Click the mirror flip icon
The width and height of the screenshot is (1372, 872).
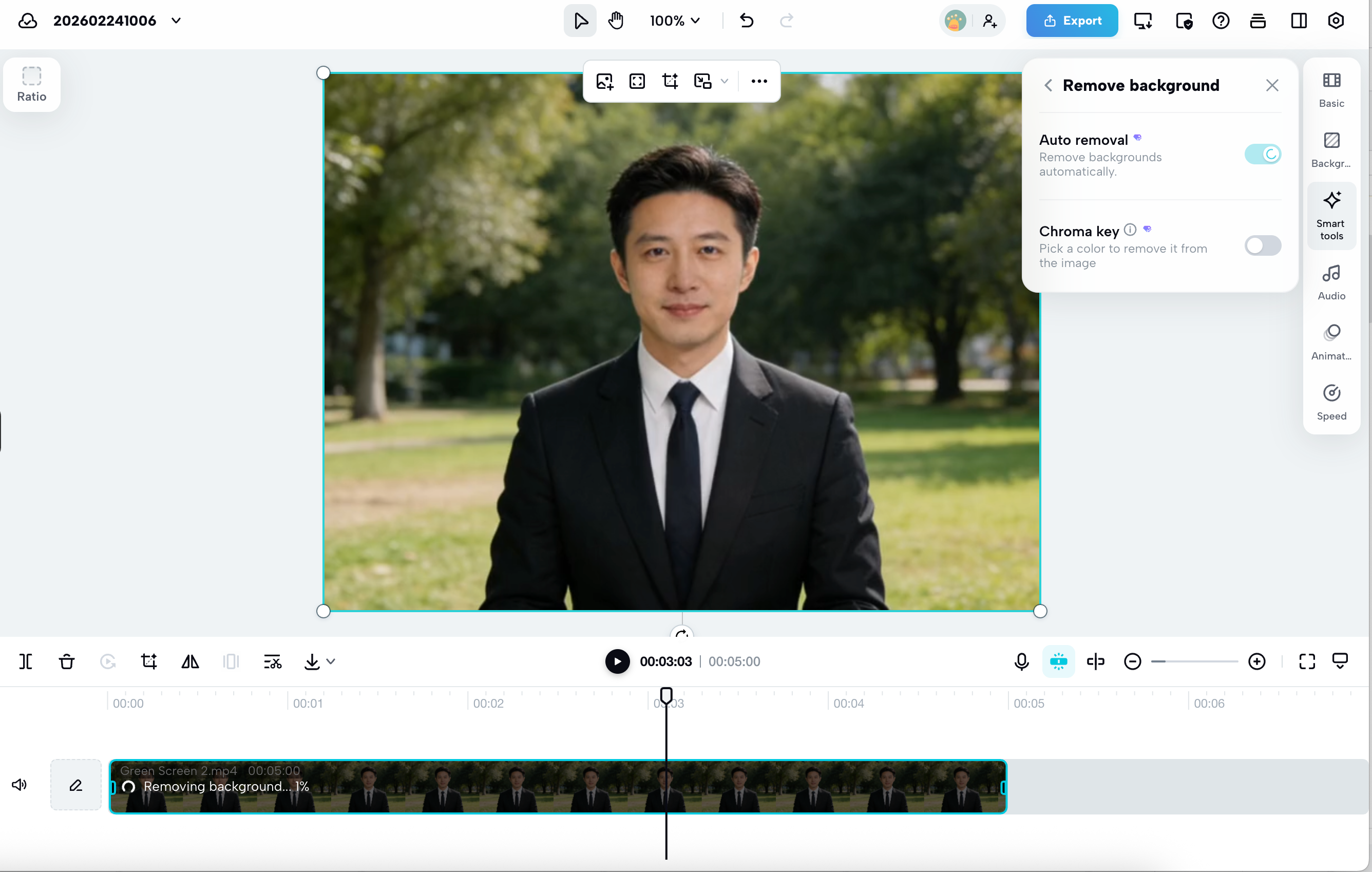(x=190, y=661)
